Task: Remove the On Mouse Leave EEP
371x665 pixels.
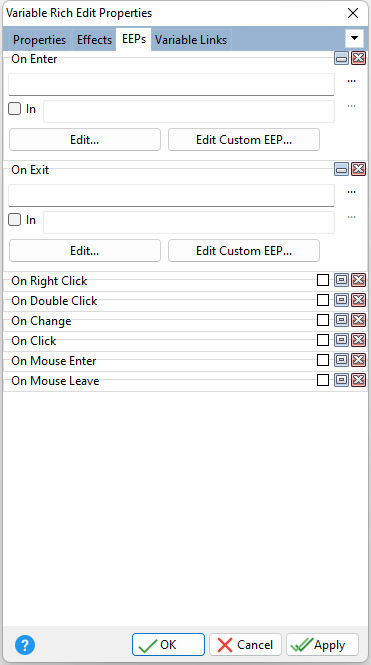Action: click(x=359, y=380)
